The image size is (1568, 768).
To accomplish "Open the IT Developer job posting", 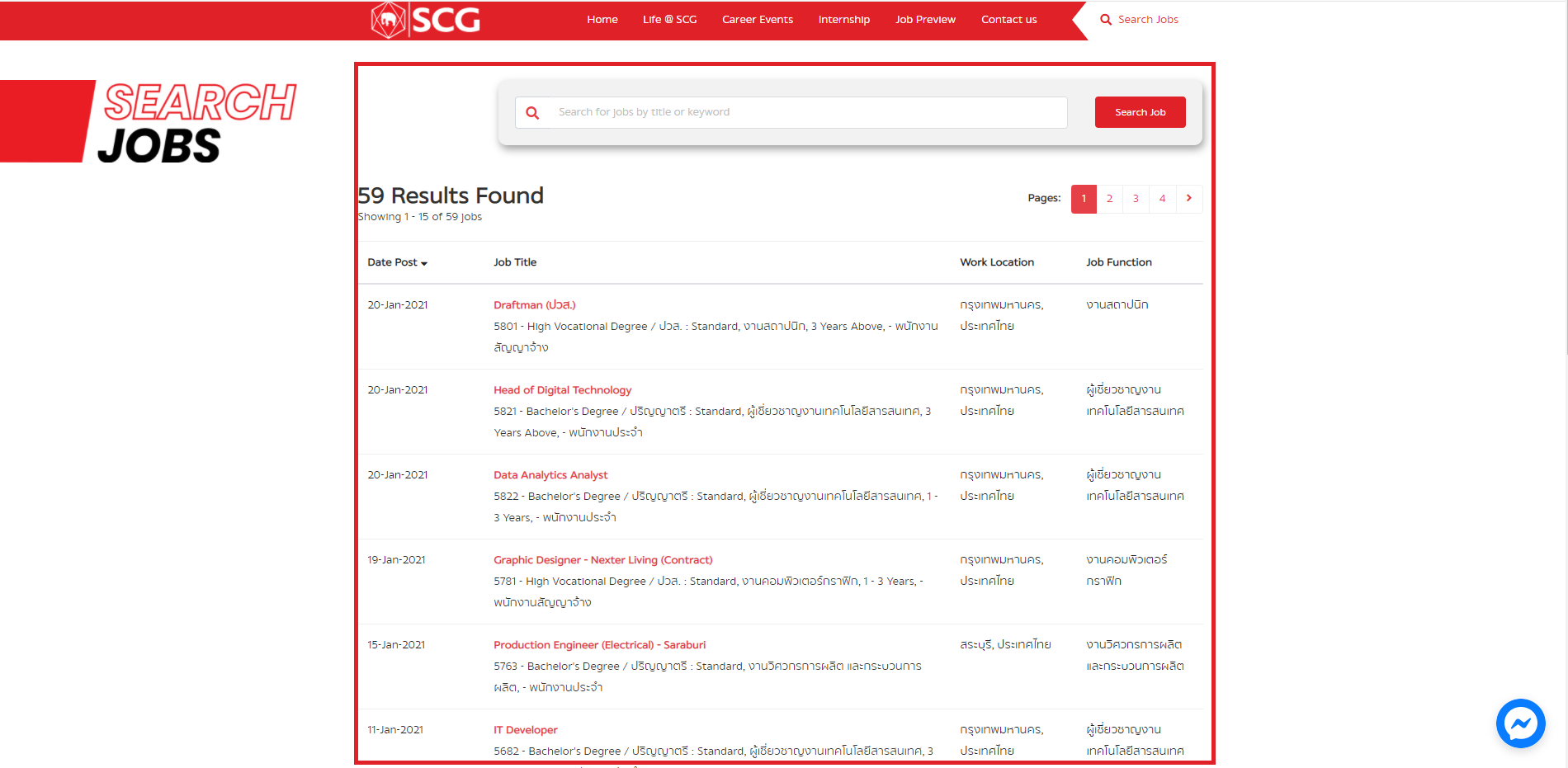I will [x=526, y=730].
